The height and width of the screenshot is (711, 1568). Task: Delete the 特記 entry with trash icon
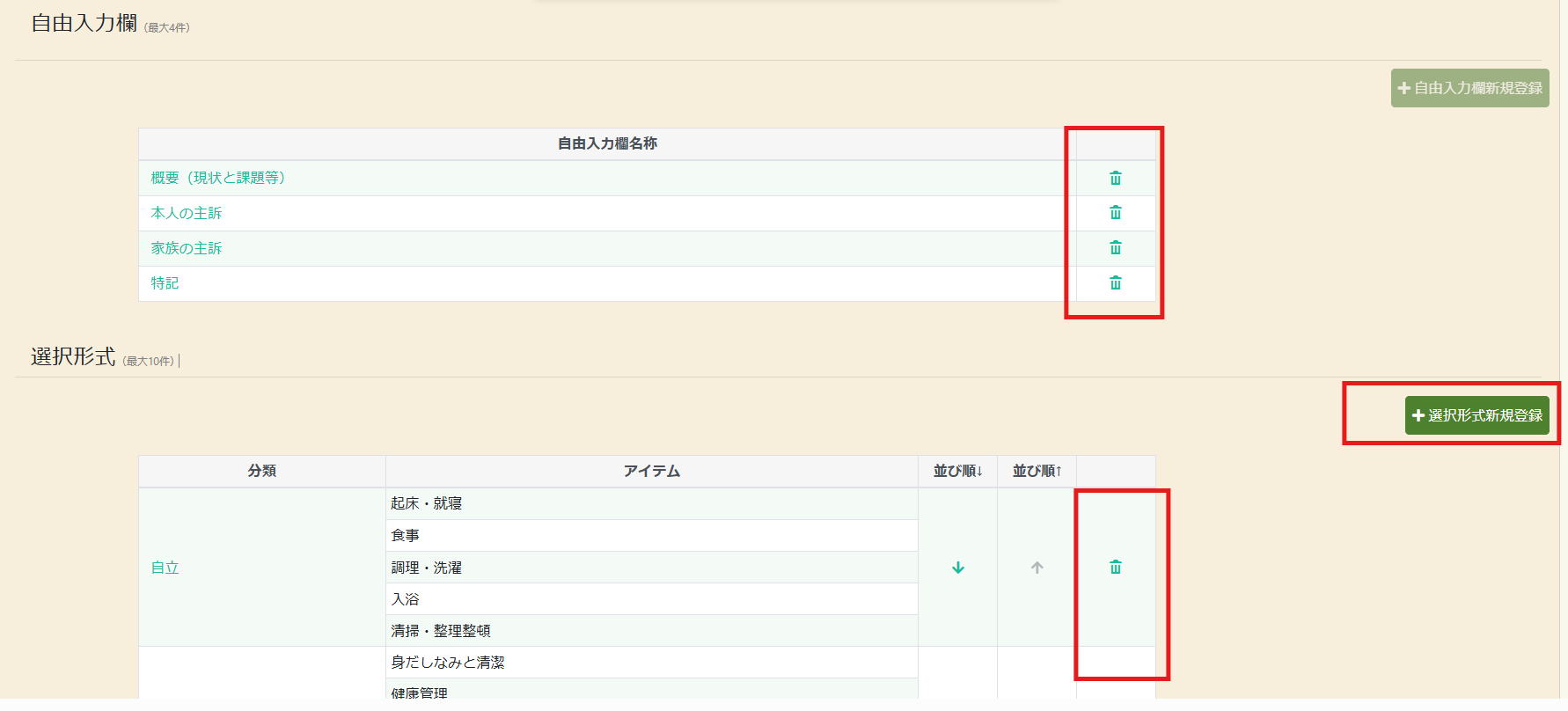click(x=1115, y=283)
